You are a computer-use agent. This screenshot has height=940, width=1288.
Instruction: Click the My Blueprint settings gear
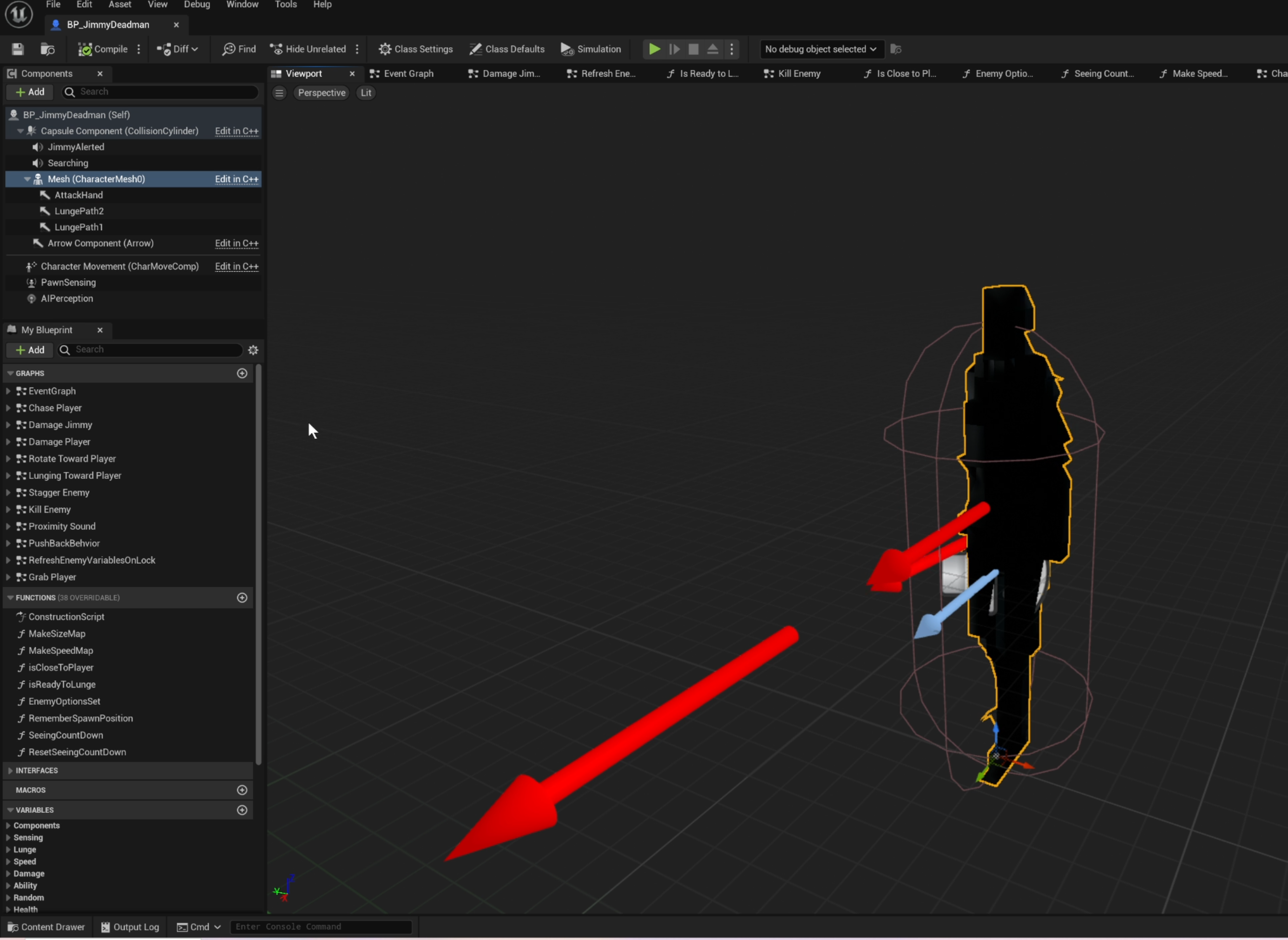252,350
